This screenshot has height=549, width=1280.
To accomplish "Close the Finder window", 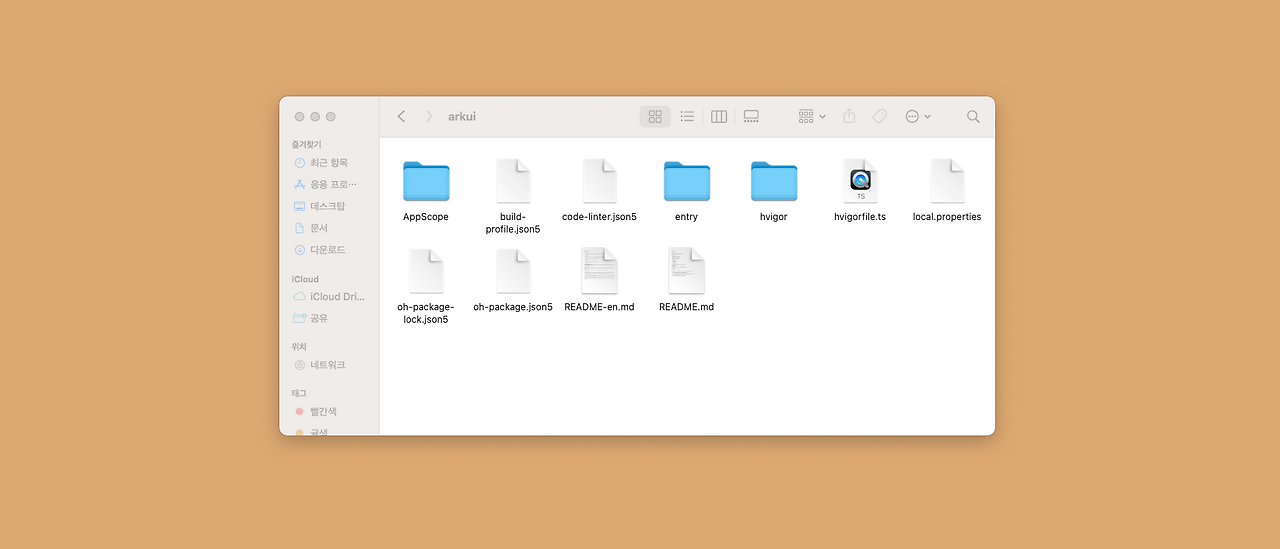I will 299,117.
